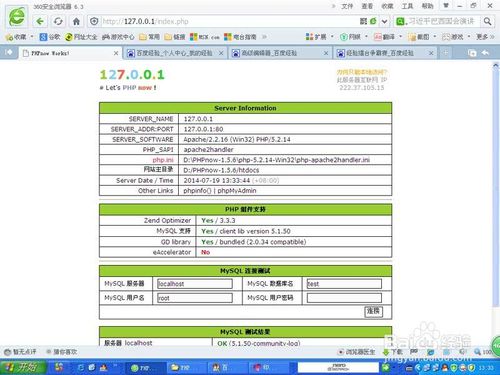Close the PHPnow Works! tab

(116, 53)
